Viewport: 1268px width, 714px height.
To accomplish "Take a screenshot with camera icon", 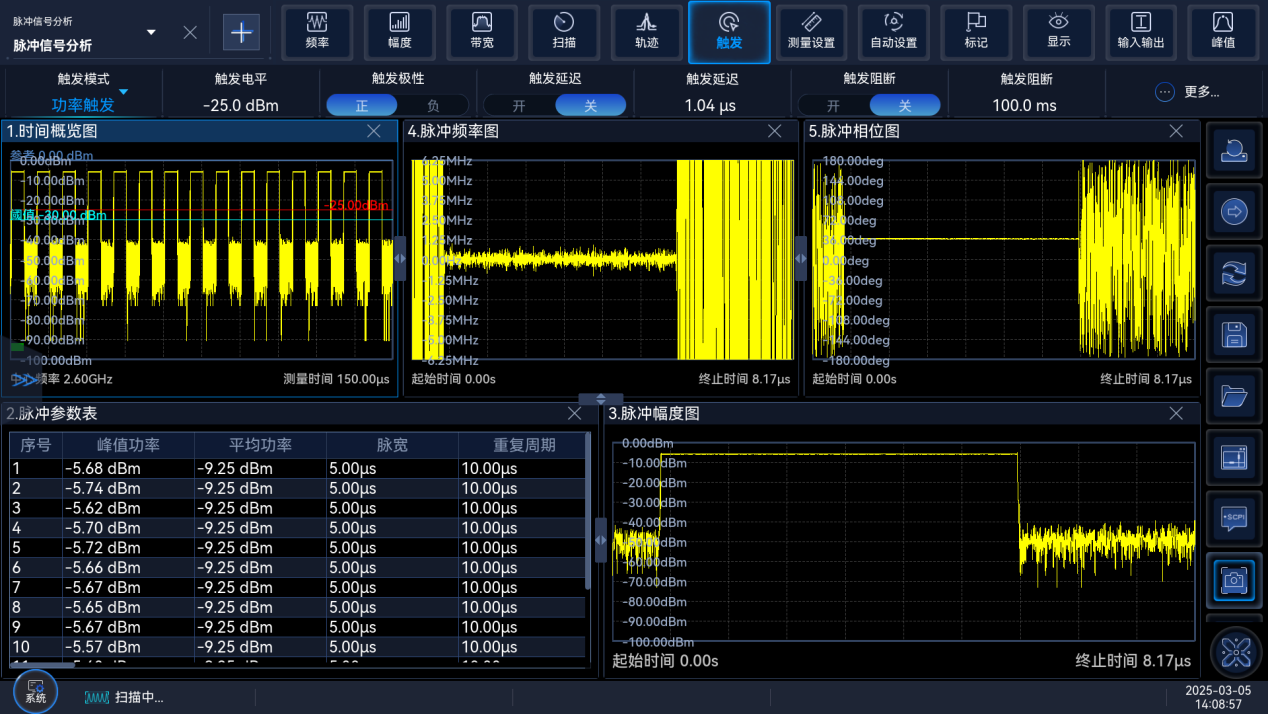I will (1234, 580).
